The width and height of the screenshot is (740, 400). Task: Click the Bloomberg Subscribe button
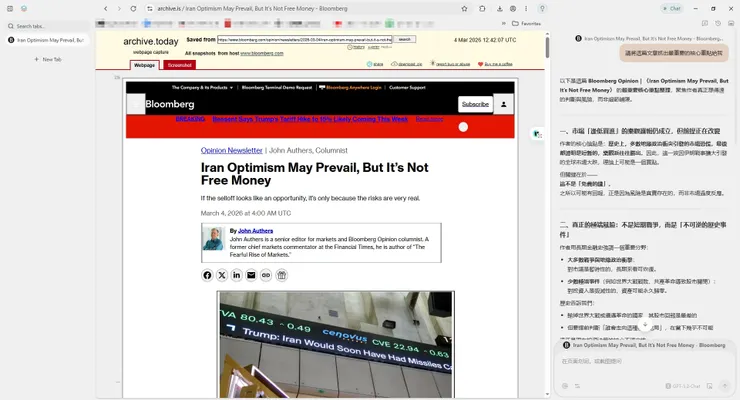[x=475, y=104]
